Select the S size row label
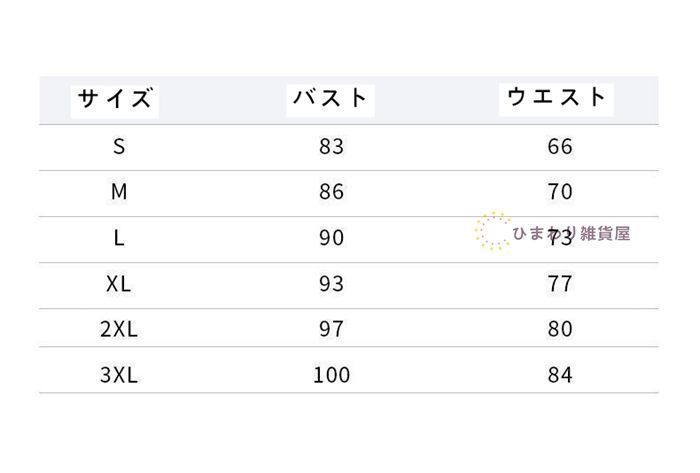700x473 pixels. point(119,147)
